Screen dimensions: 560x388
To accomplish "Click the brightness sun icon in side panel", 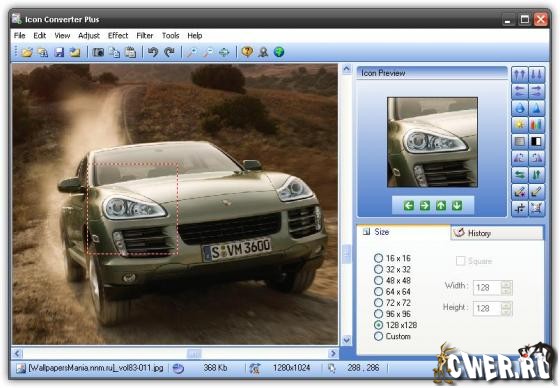I will [520, 125].
